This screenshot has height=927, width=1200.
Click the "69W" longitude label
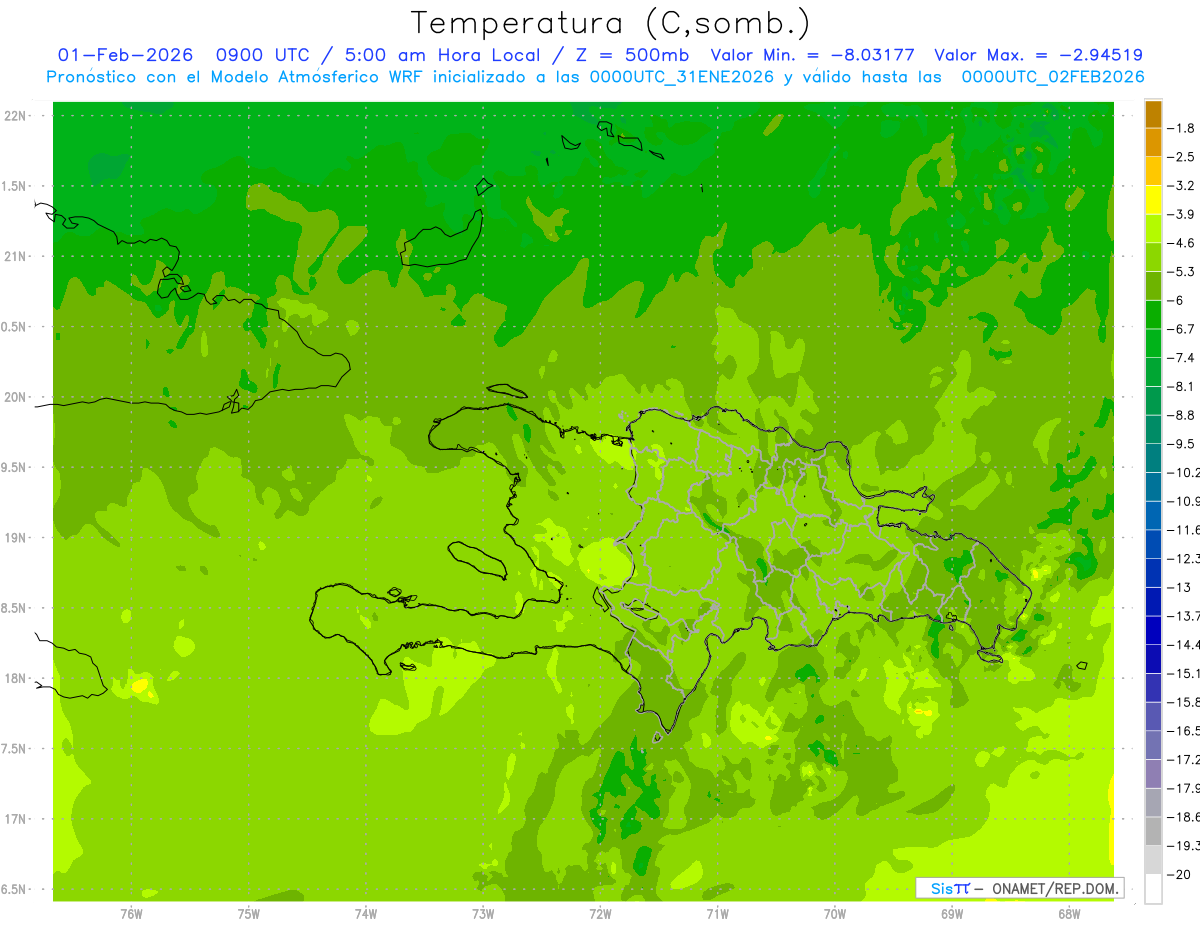[952, 913]
